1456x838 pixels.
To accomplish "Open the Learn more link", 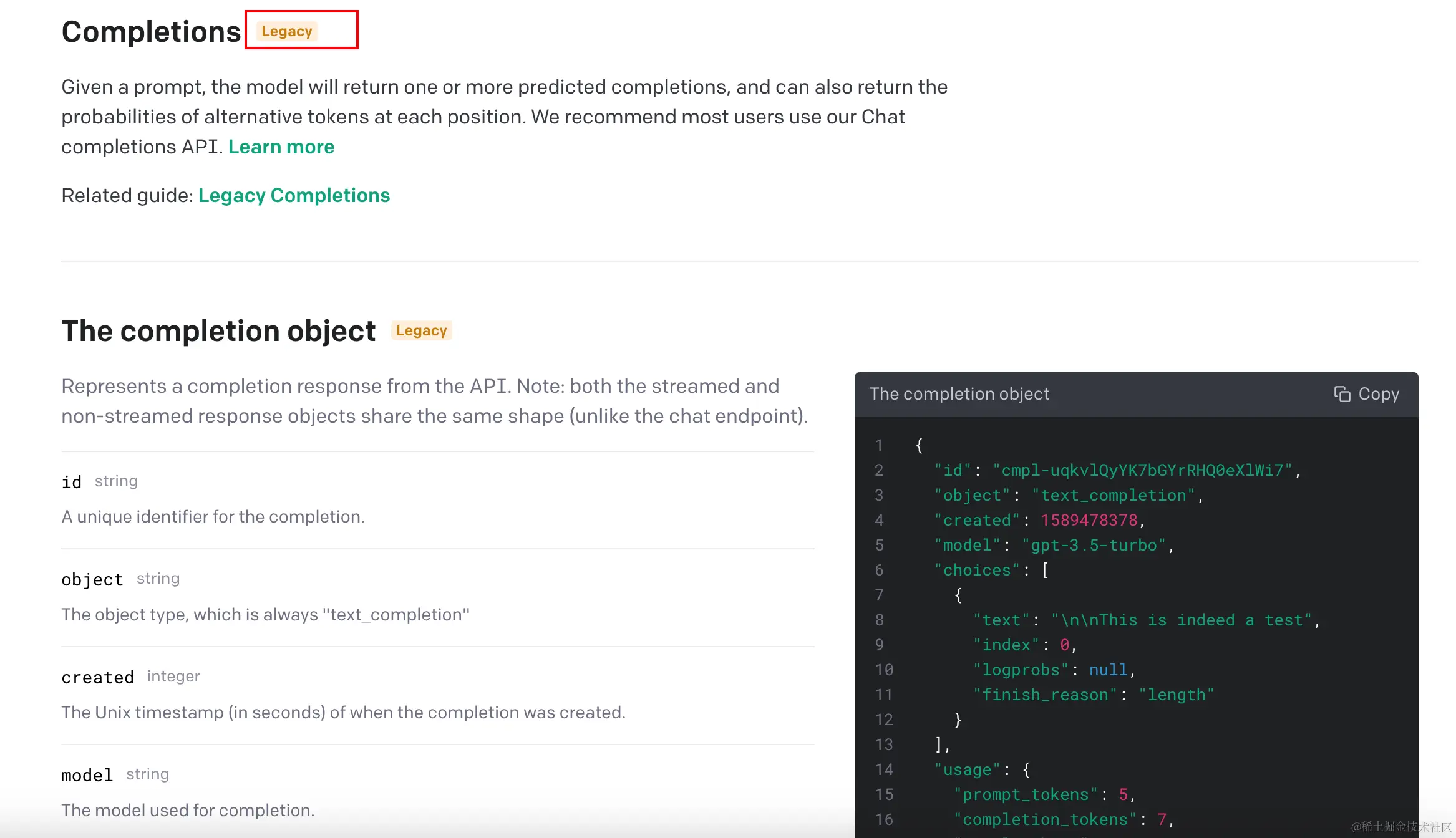I will (x=281, y=147).
